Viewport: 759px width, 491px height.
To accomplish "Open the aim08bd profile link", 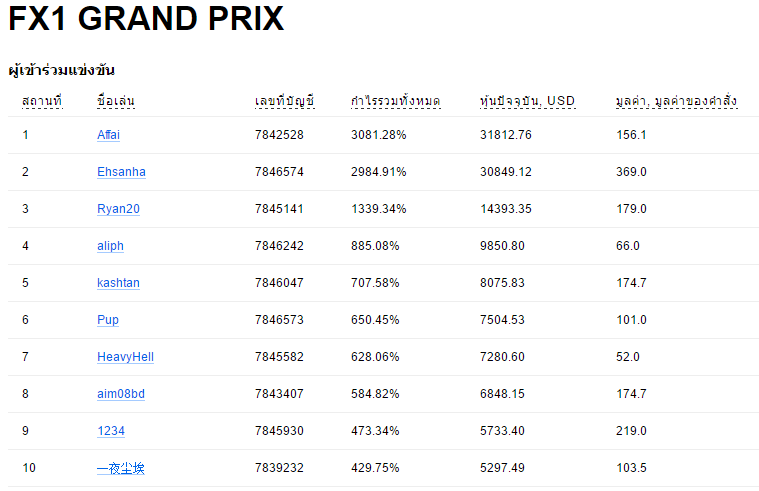I will [x=121, y=394].
